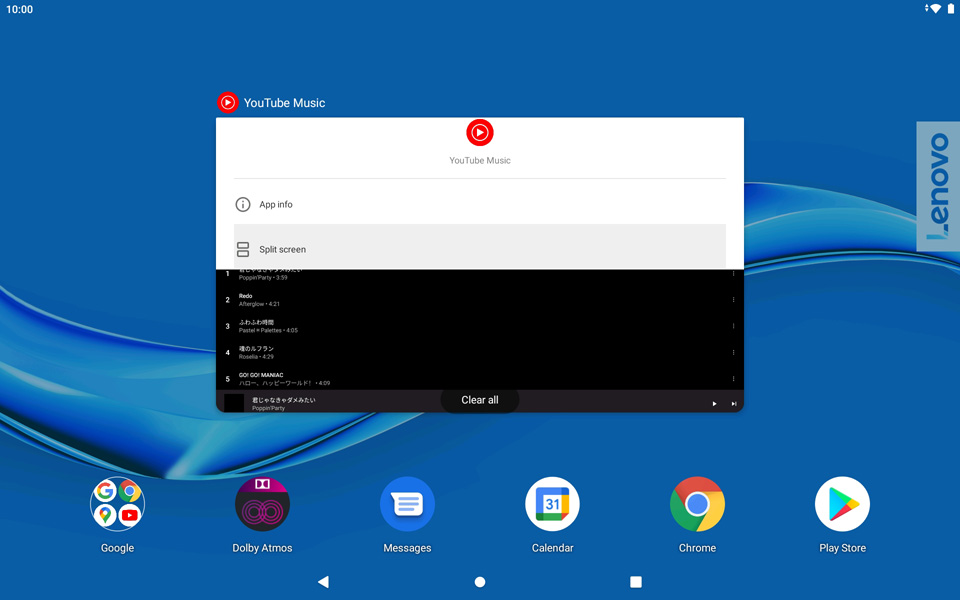Tap YouTube Music label under menu logo
960x600 pixels.
[x=479, y=160]
